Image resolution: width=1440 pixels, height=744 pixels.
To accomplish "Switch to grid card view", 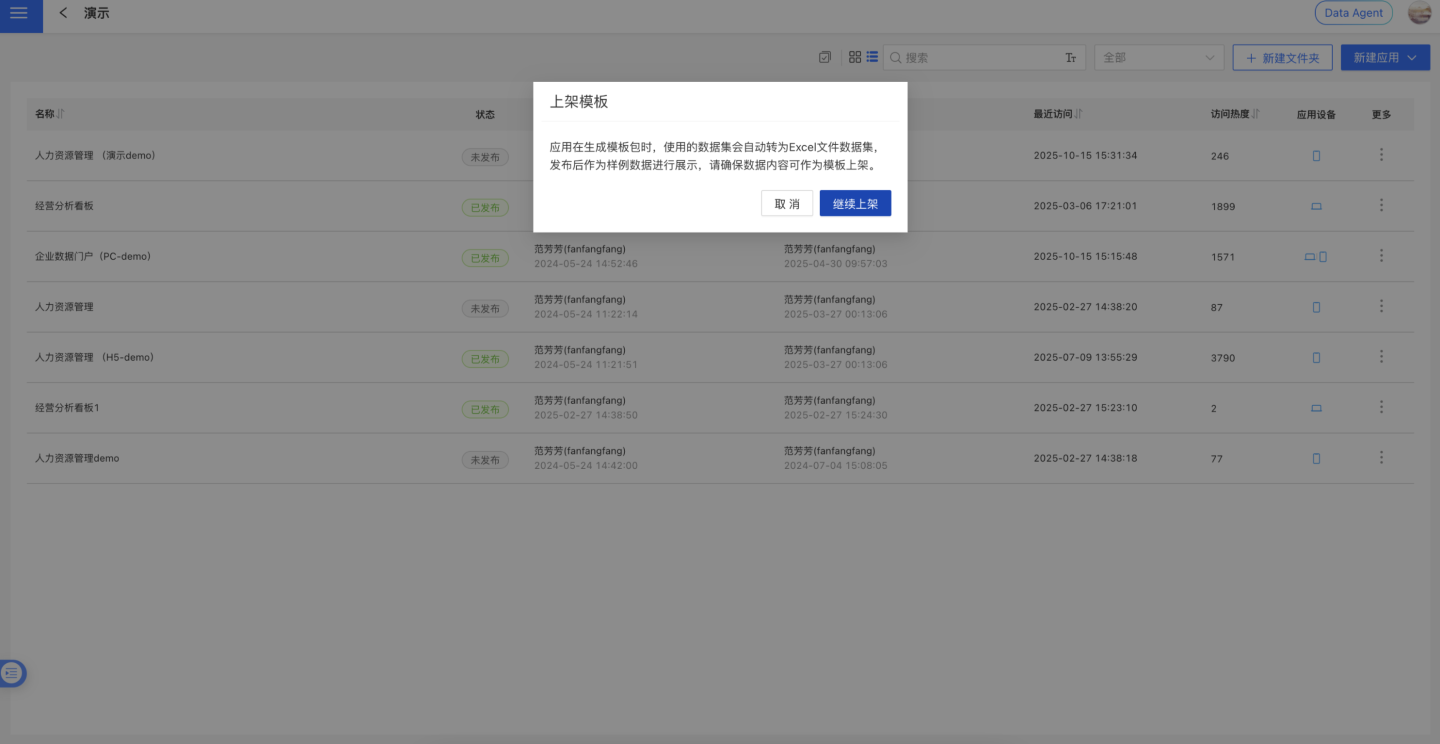I will click(855, 58).
